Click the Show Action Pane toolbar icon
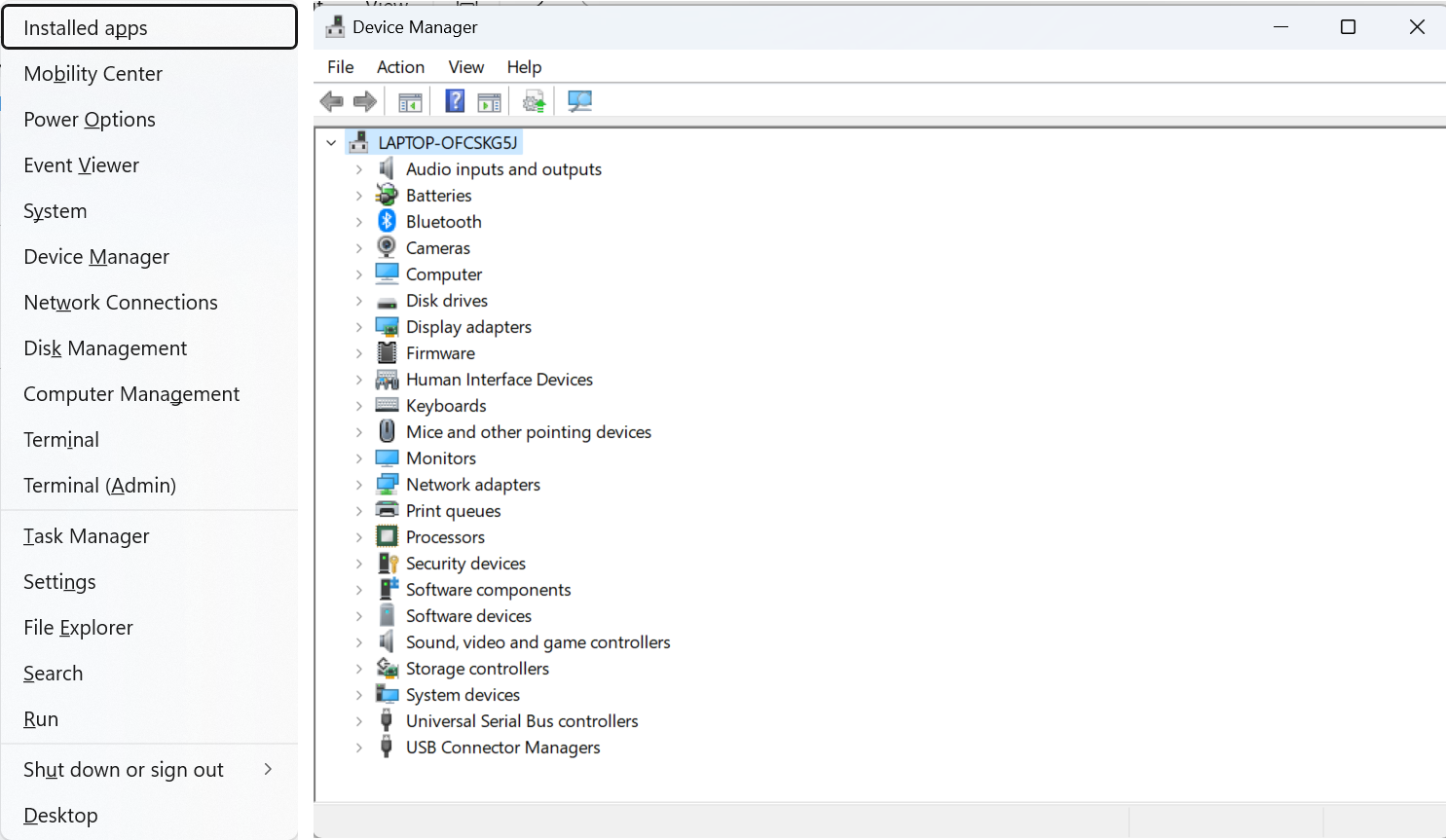The width and height of the screenshot is (1446, 840). point(489,100)
